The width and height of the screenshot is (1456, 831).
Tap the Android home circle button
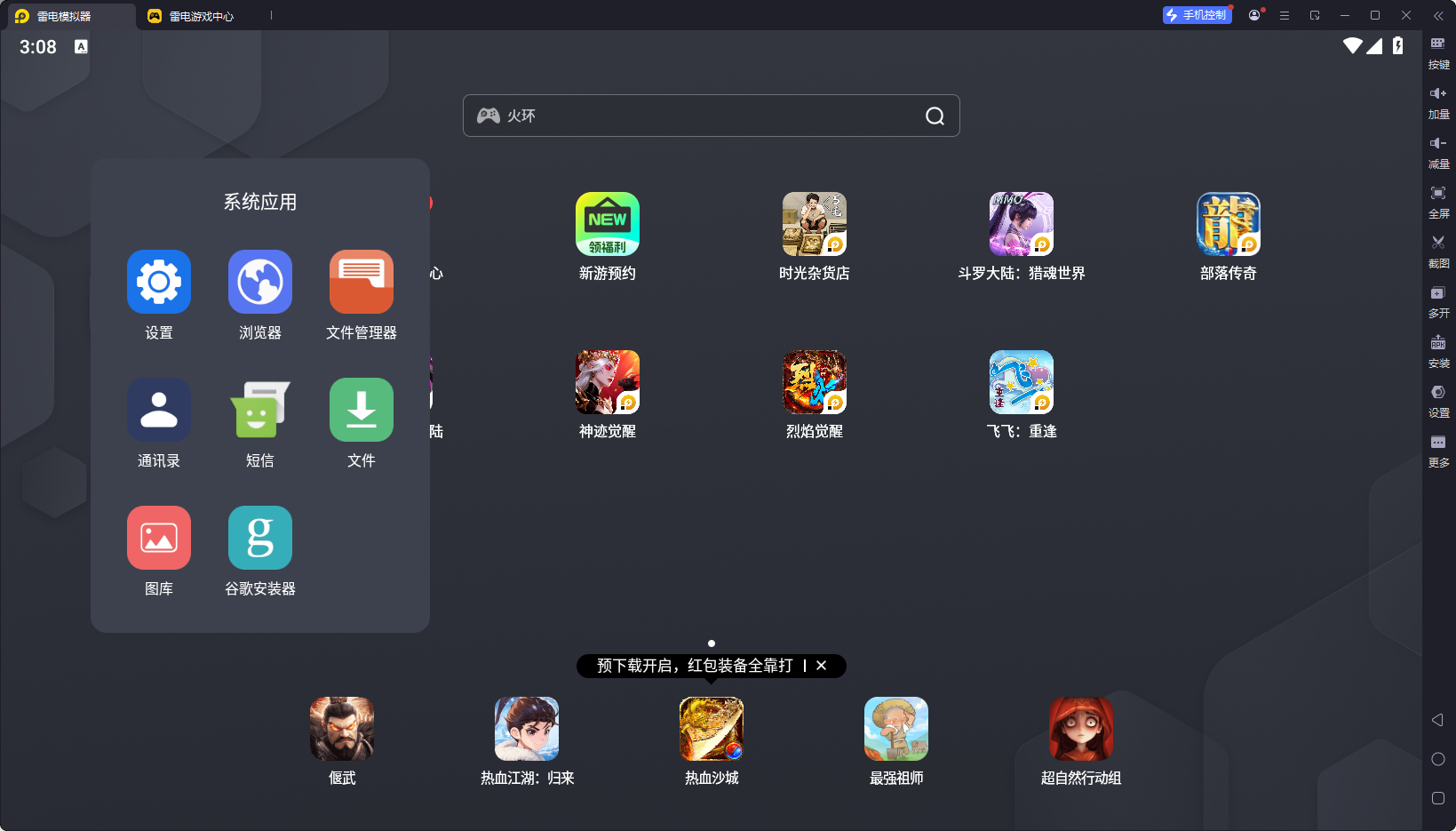(x=1438, y=759)
